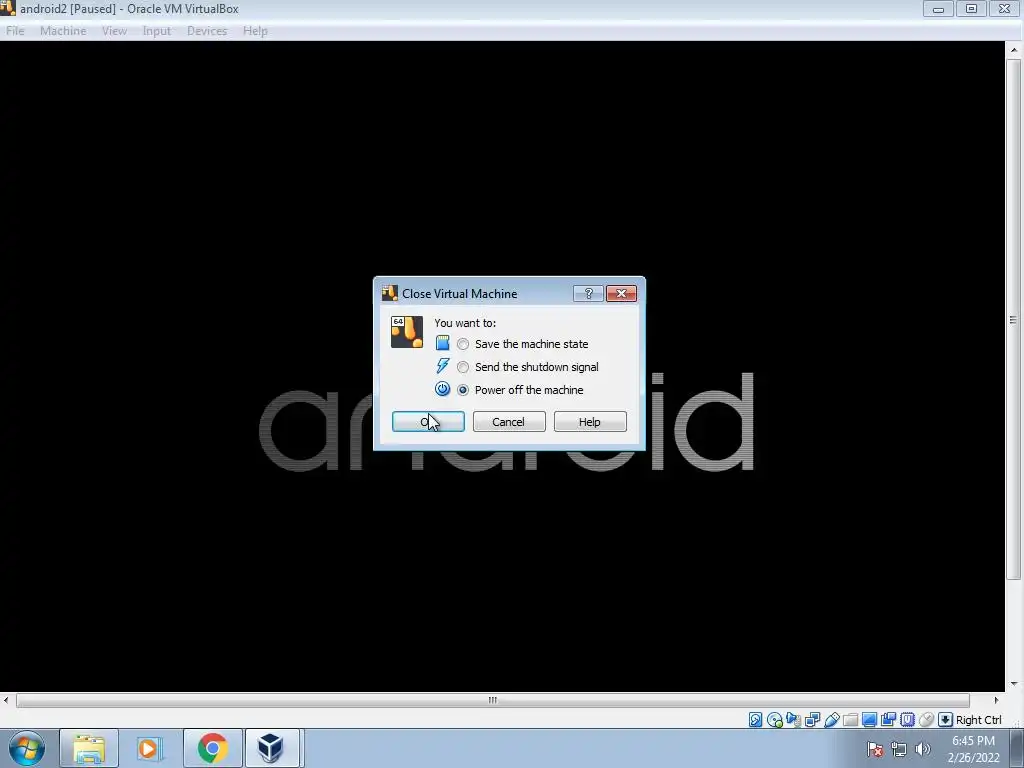The image size is (1024, 768).
Task: Click the horizontal scrollbar left arrow
Action: pos(7,700)
